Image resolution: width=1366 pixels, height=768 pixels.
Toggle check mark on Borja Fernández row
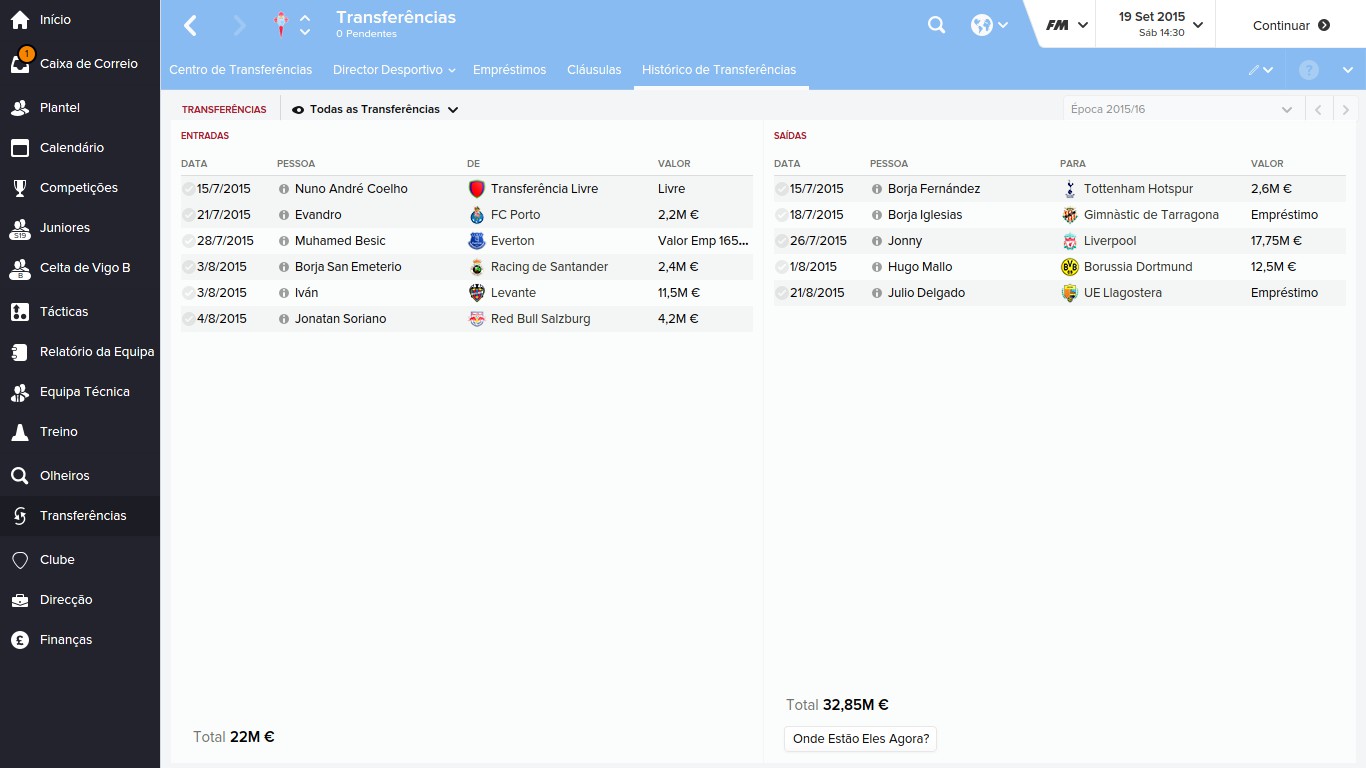[x=781, y=189]
